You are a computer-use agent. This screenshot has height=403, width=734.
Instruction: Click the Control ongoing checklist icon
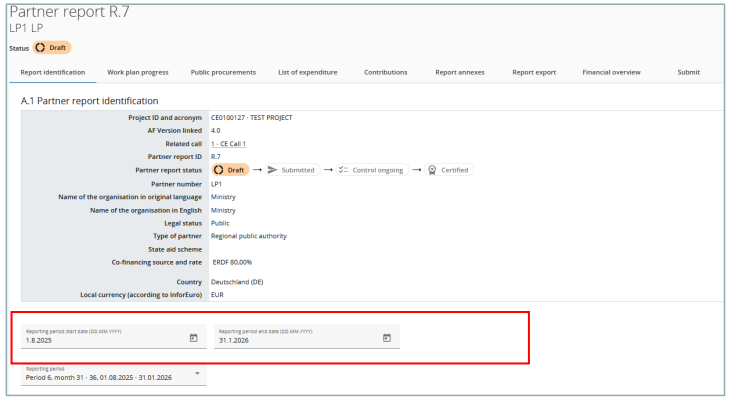tap(342, 170)
